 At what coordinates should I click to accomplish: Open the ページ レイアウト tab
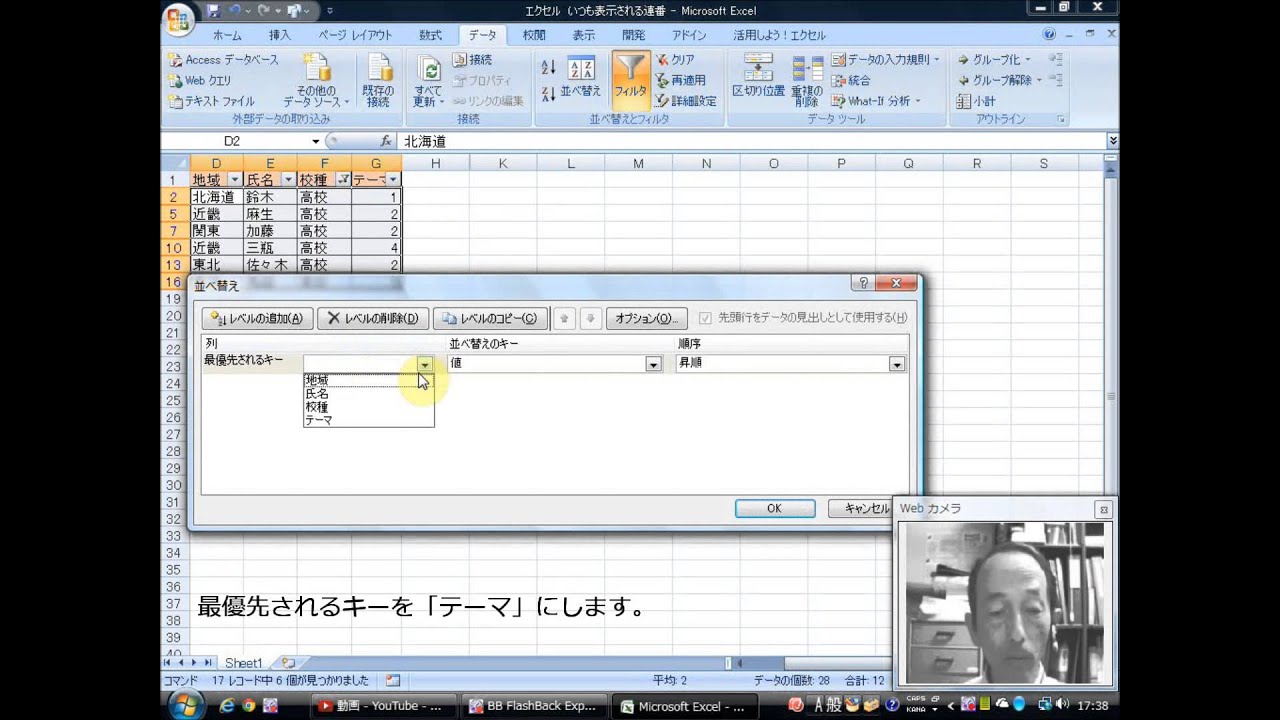pos(355,35)
